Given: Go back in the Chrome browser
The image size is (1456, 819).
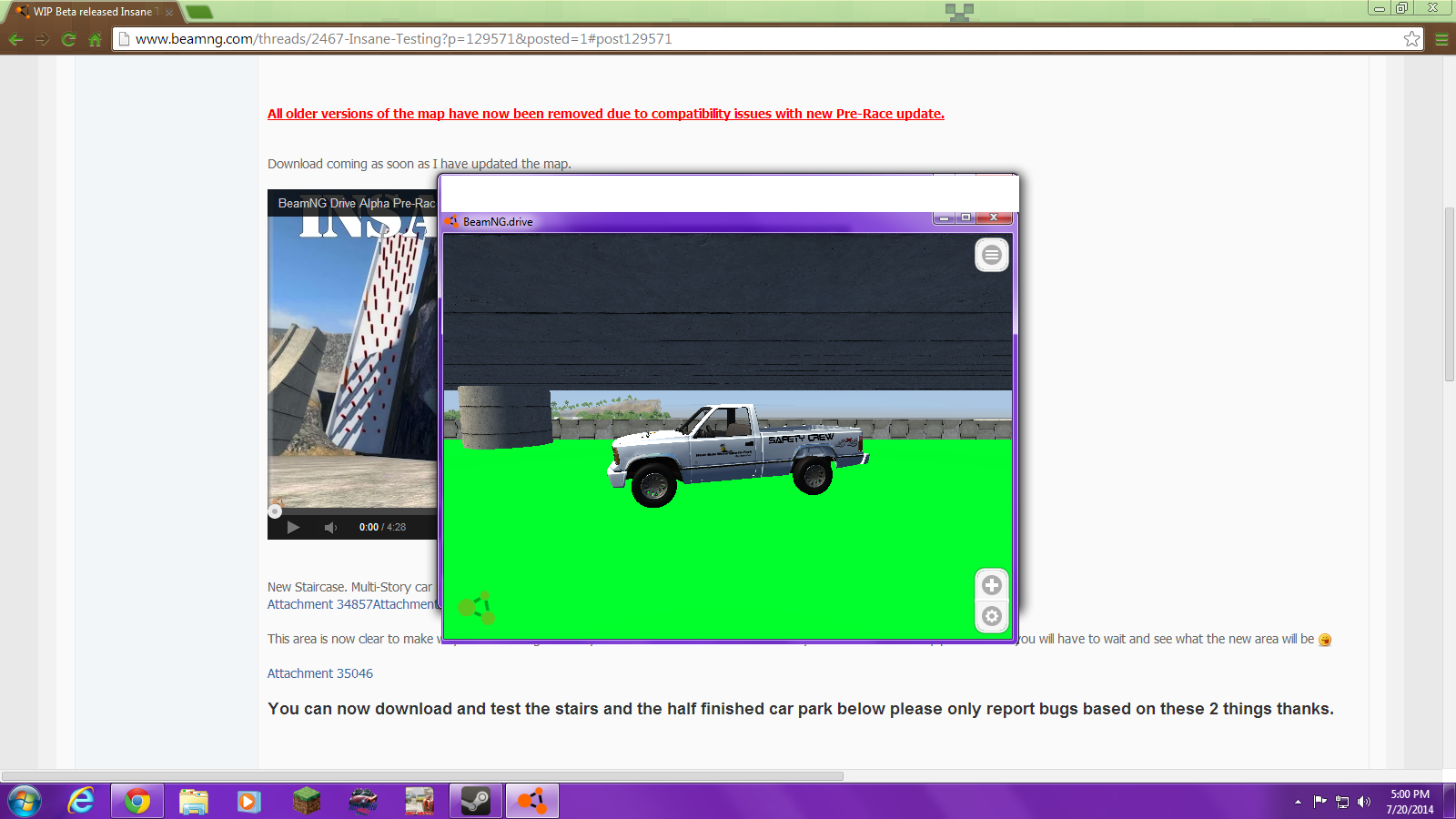Looking at the screenshot, I should tap(15, 39).
